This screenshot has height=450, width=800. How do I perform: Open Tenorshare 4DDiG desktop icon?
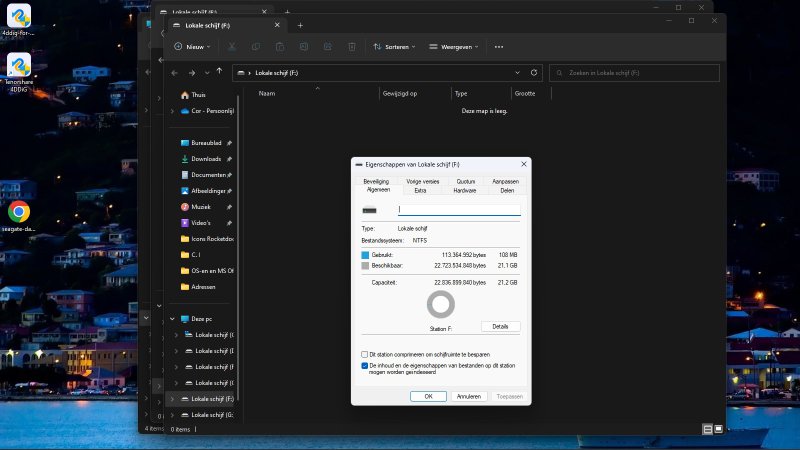pos(18,65)
